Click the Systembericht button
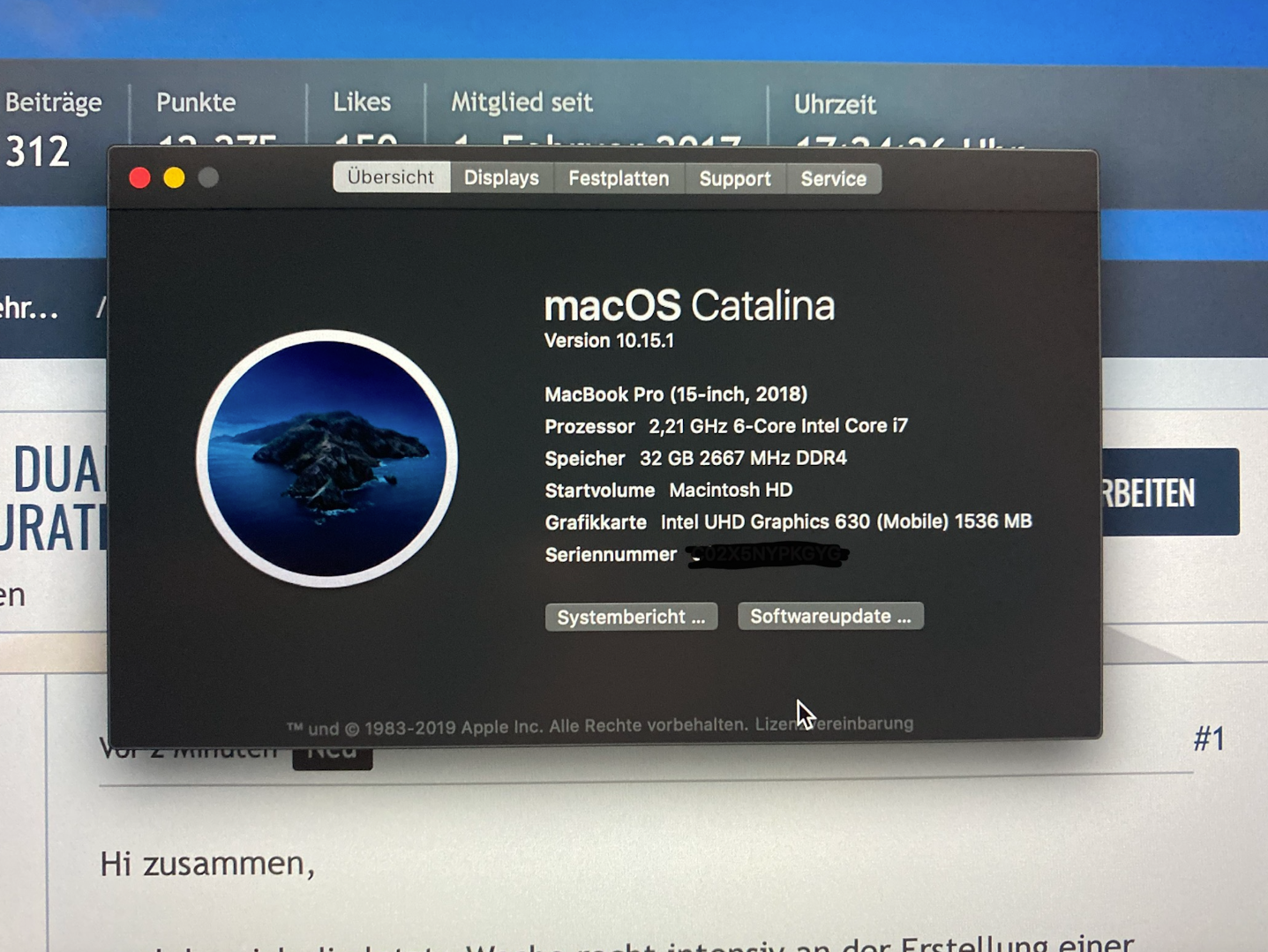Image resolution: width=1268 pixels, height=952 pixels. pyautogui.click(x=631, y=617)
